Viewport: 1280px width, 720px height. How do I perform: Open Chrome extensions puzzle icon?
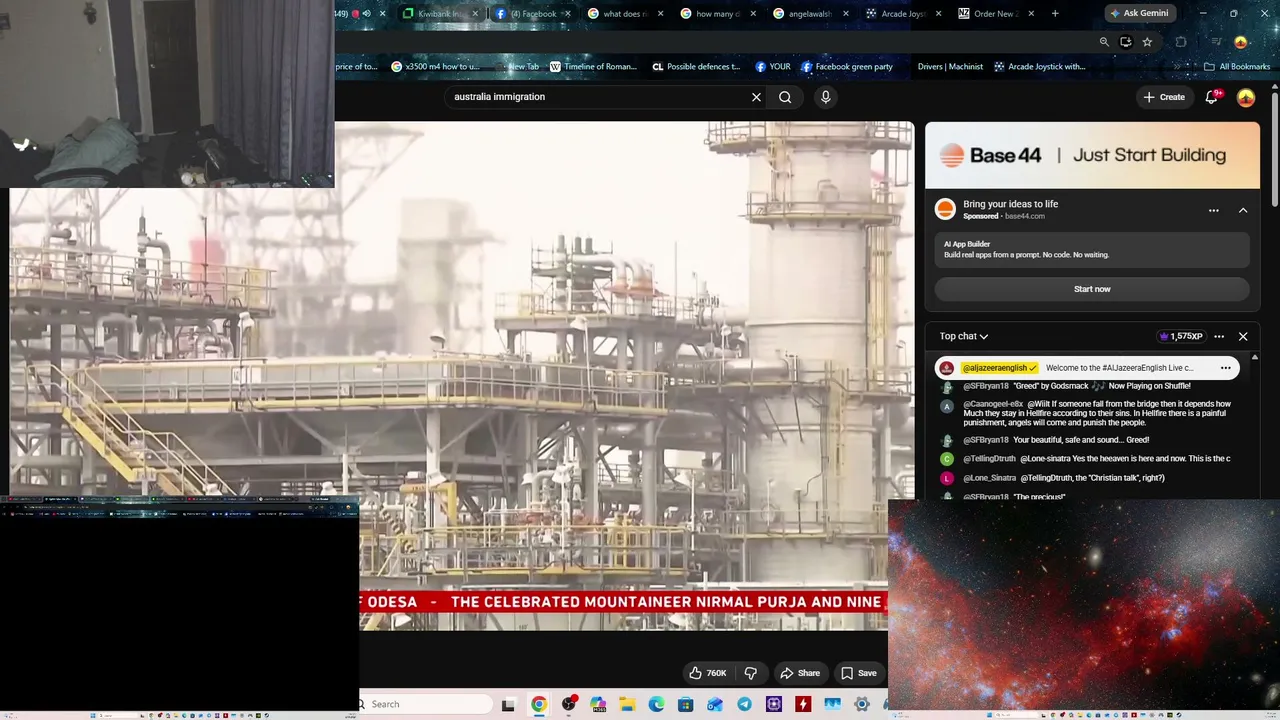[1181, 42]
